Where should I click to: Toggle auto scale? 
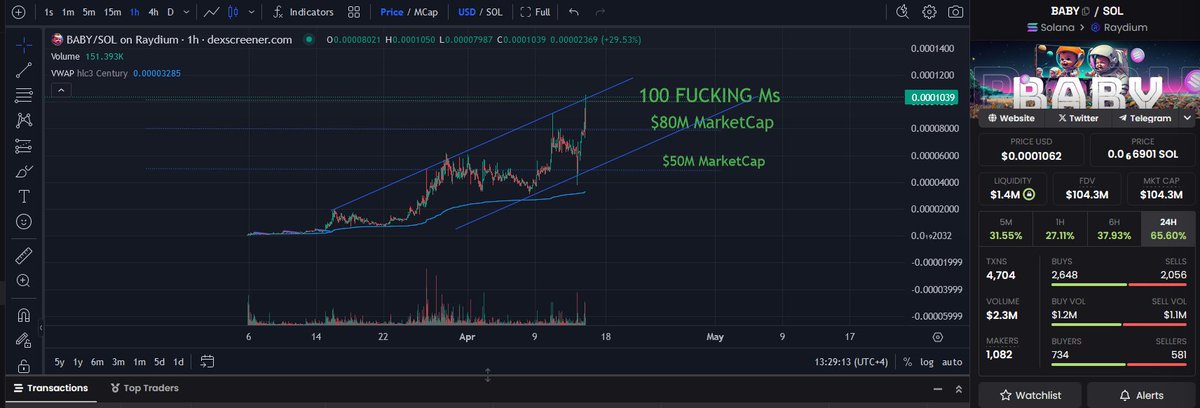(952, 362)
